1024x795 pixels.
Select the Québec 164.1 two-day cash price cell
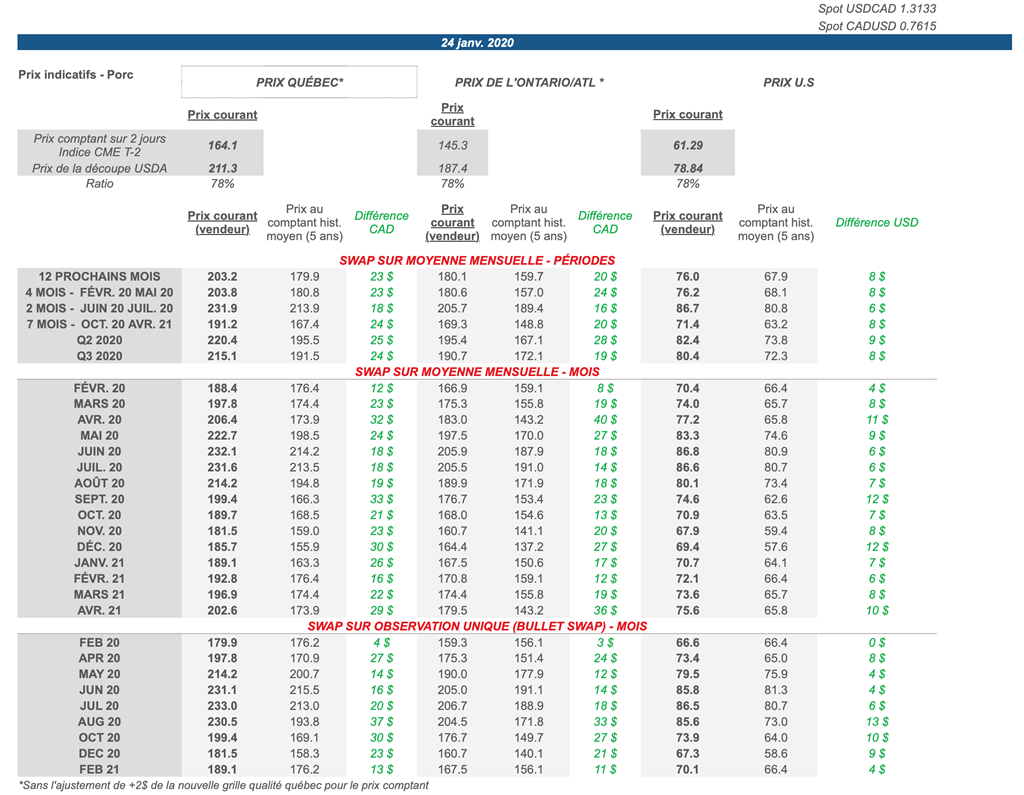(x=221, y=145)
